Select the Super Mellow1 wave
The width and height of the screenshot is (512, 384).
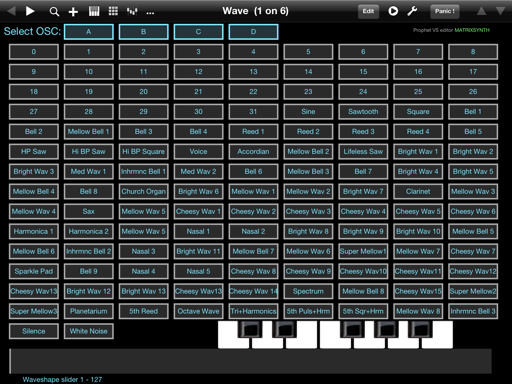(363, 252)
